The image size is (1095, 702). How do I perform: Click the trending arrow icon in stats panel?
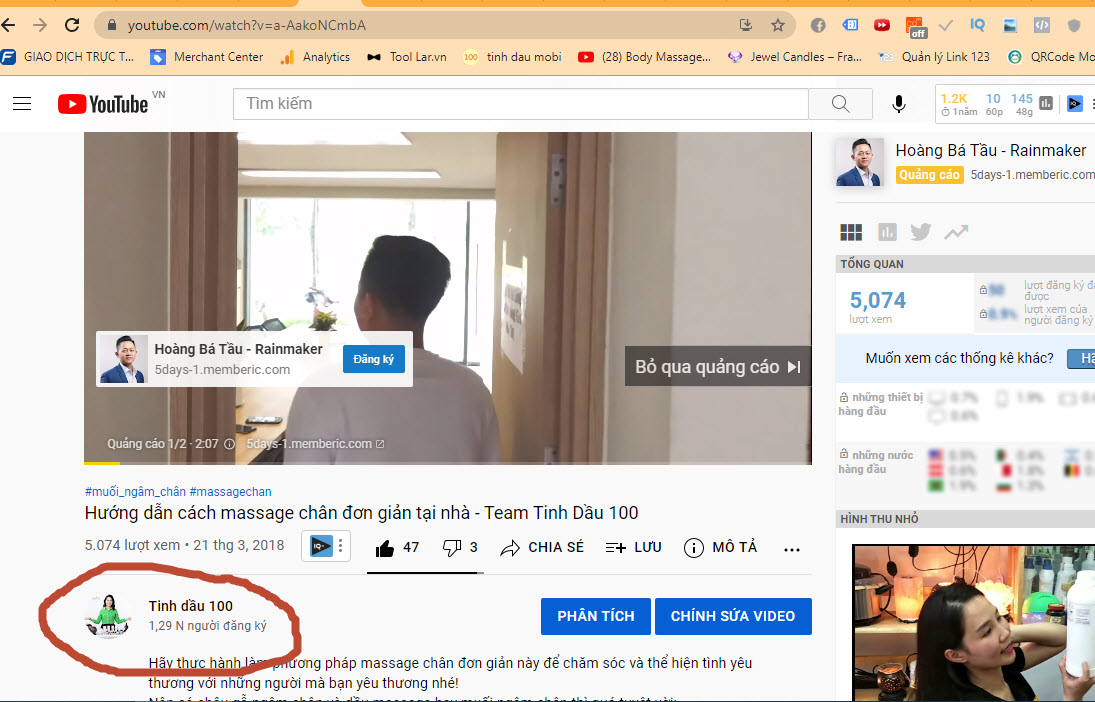coord(956,232)
